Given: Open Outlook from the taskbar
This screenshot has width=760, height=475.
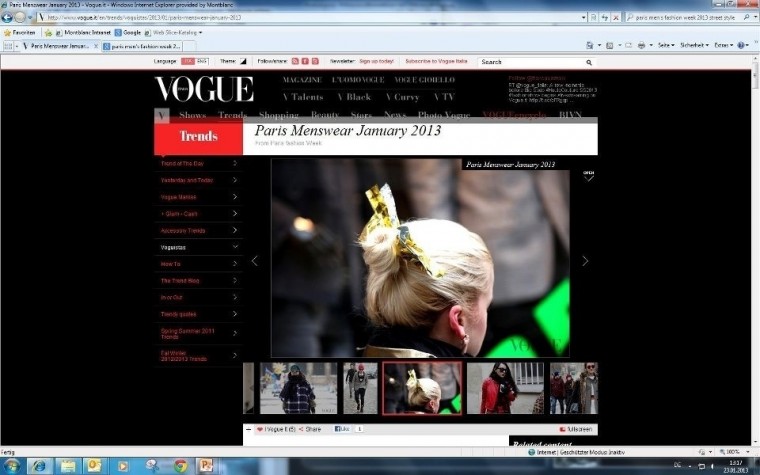Looking at the screenshot, I should coord(94,466).
